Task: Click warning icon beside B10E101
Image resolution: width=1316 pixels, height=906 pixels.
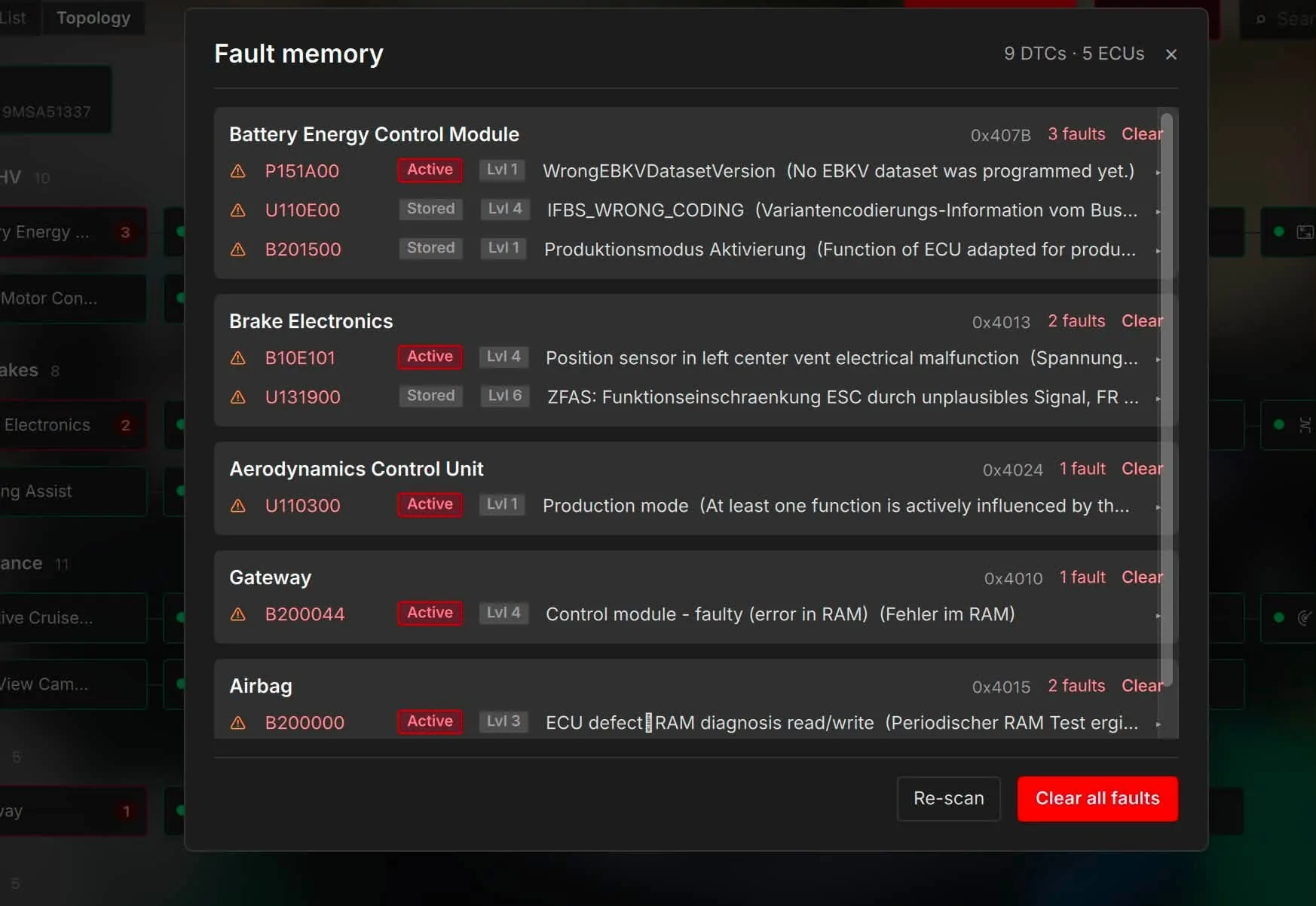Action: pos(238,358)
